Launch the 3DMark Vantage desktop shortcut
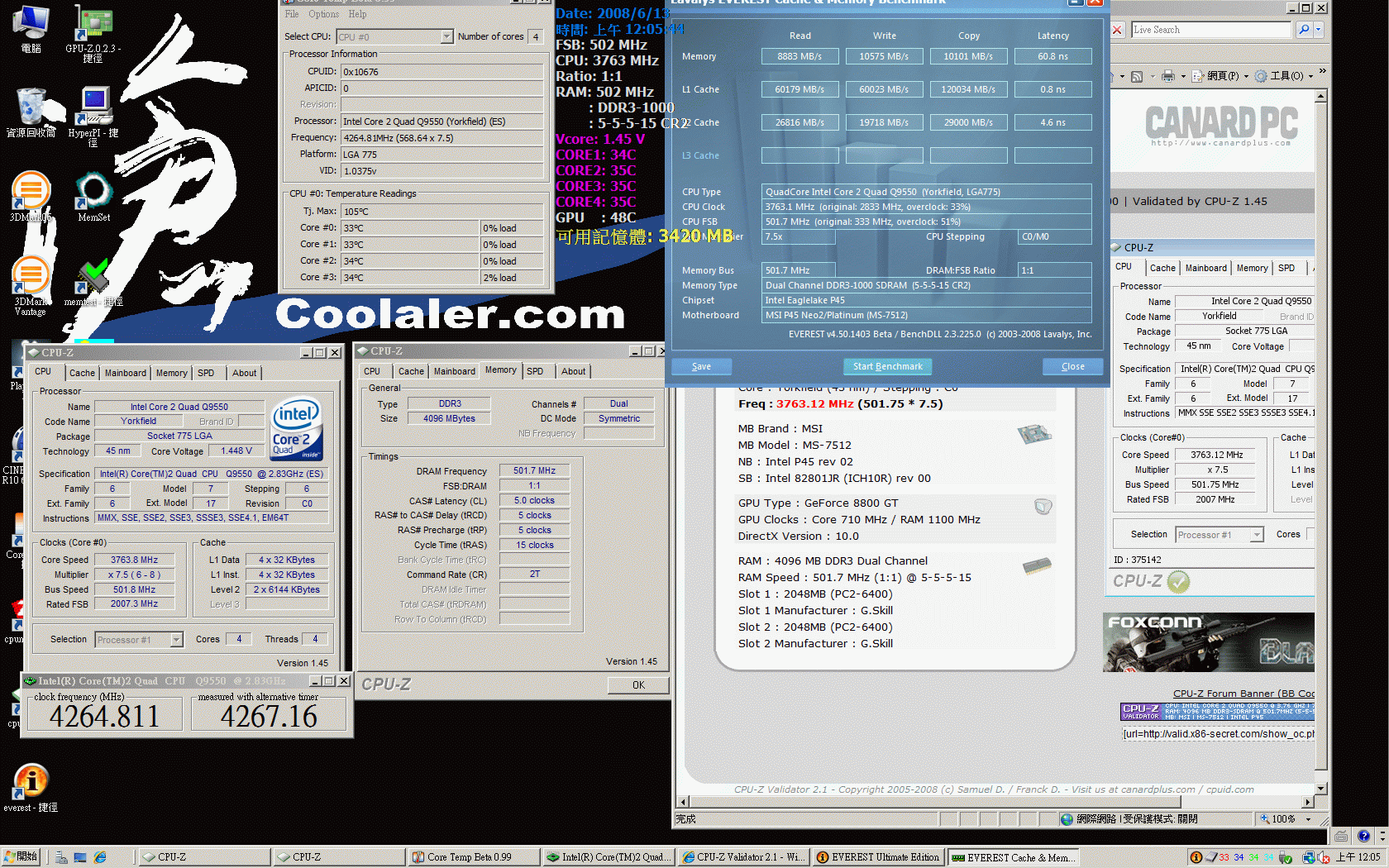Viewport: 1389px width, 868px height. coord(31,287)
